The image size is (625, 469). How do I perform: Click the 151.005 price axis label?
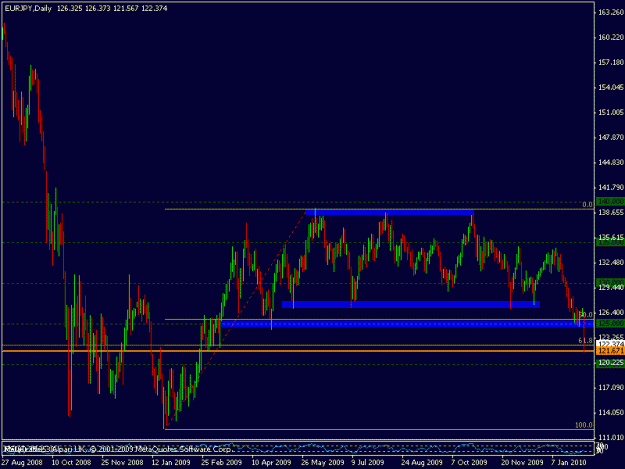tap(611, 112)
